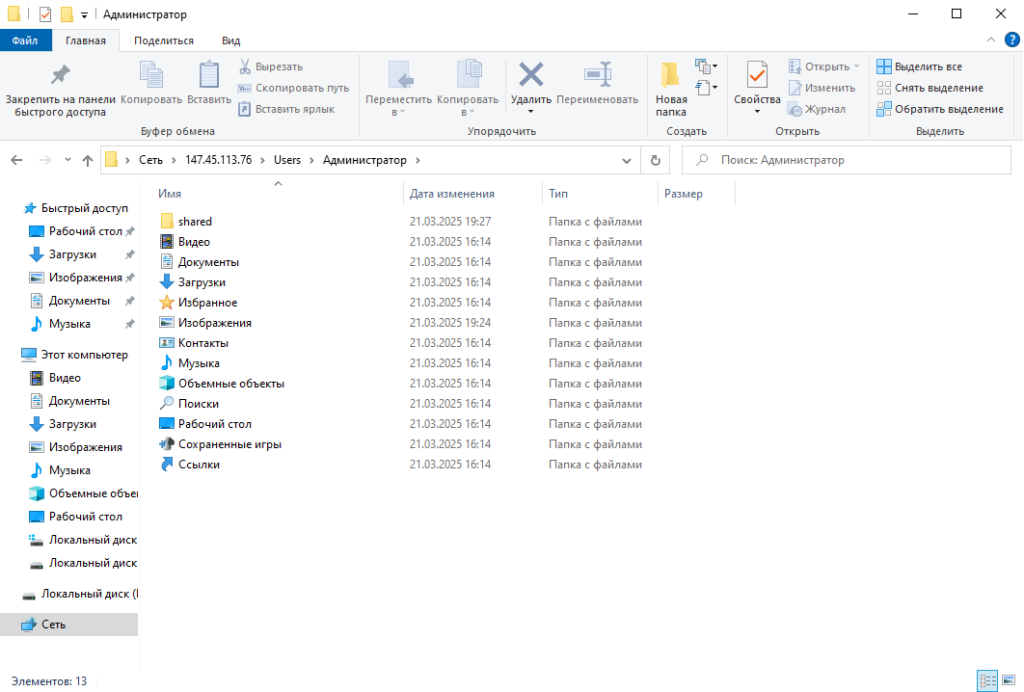Click Сеть in the address breadcrumb
The image size is (1024, 692).
[x=151, y=160]
